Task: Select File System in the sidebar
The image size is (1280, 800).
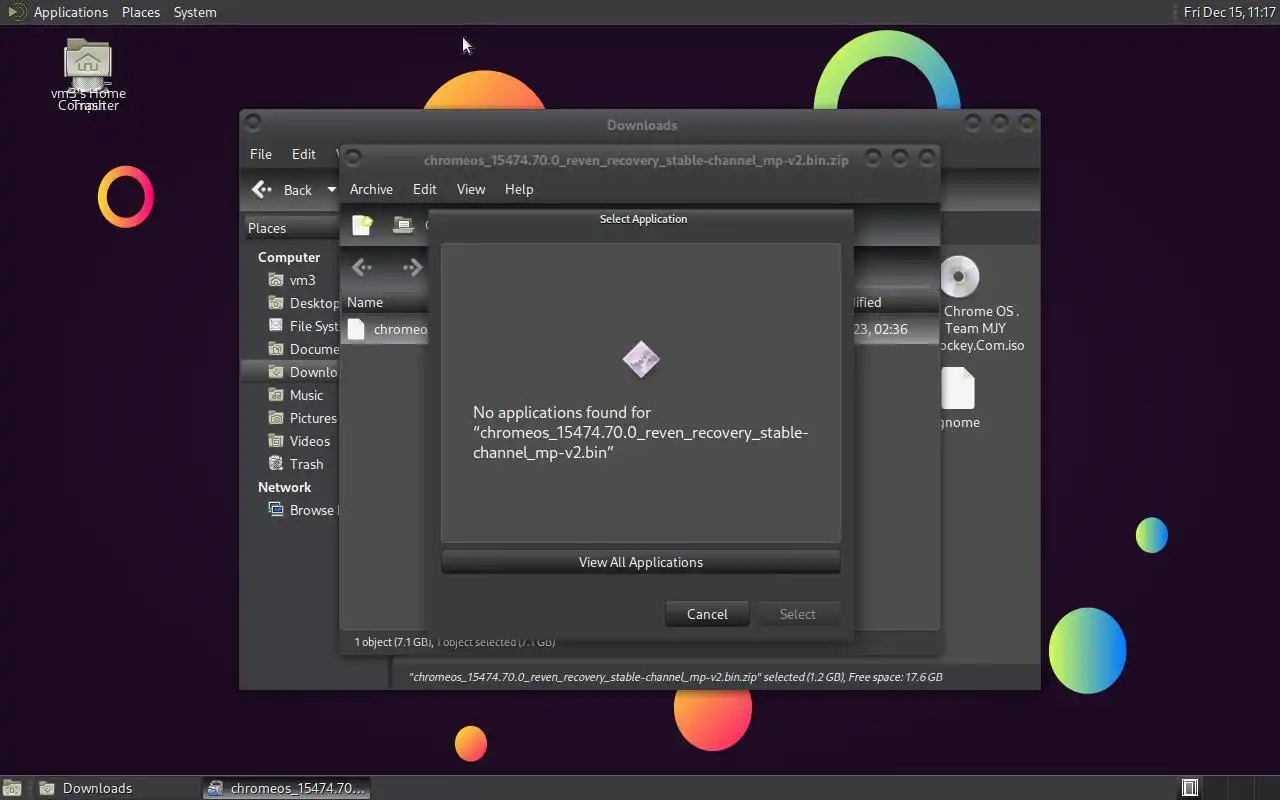Action: (303, 326)
